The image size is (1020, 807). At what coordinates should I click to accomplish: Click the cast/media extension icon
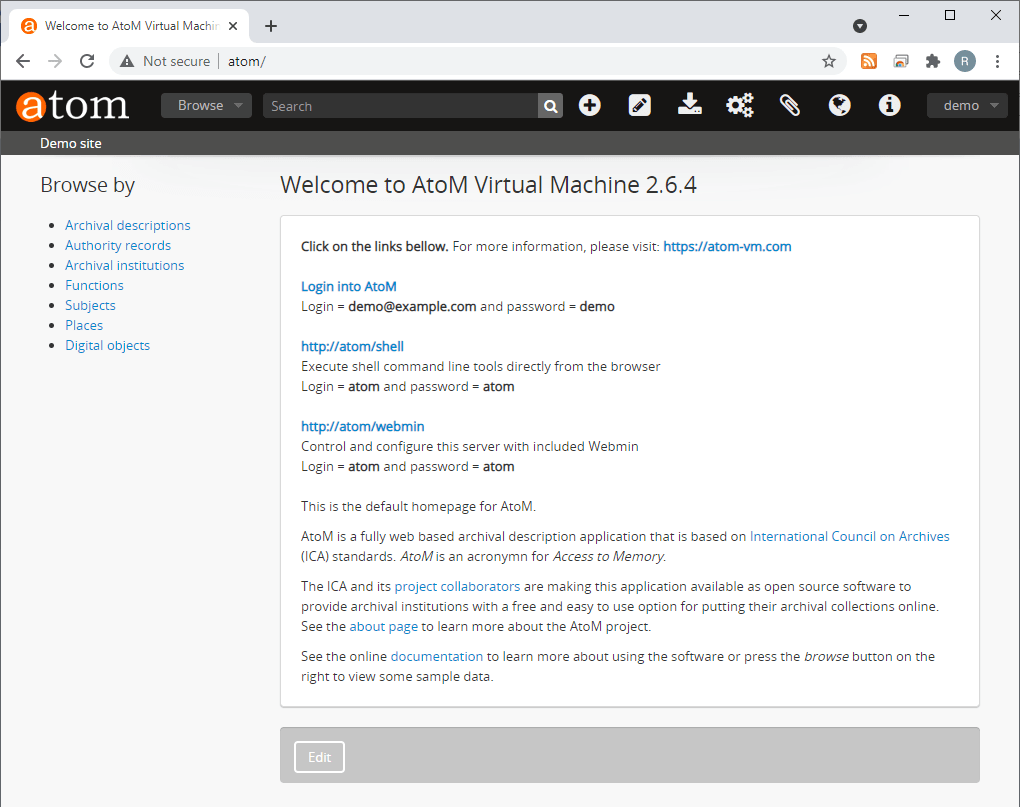click(901, 61)
